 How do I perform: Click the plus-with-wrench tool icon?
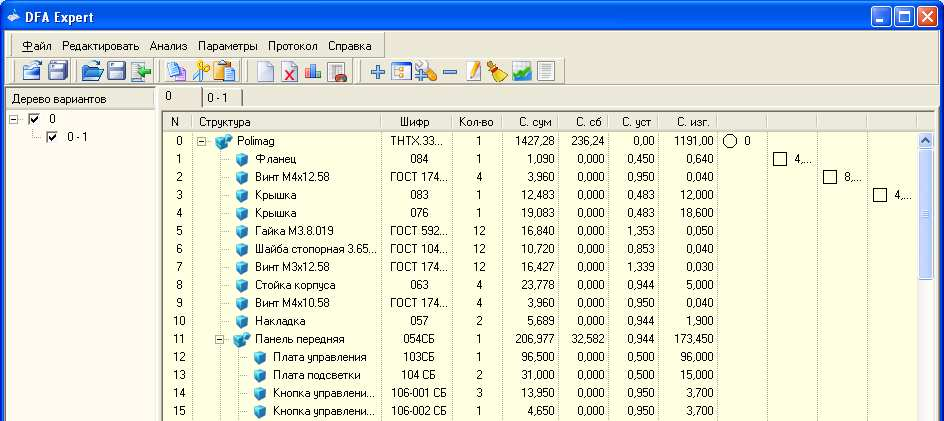pos(426,72)
